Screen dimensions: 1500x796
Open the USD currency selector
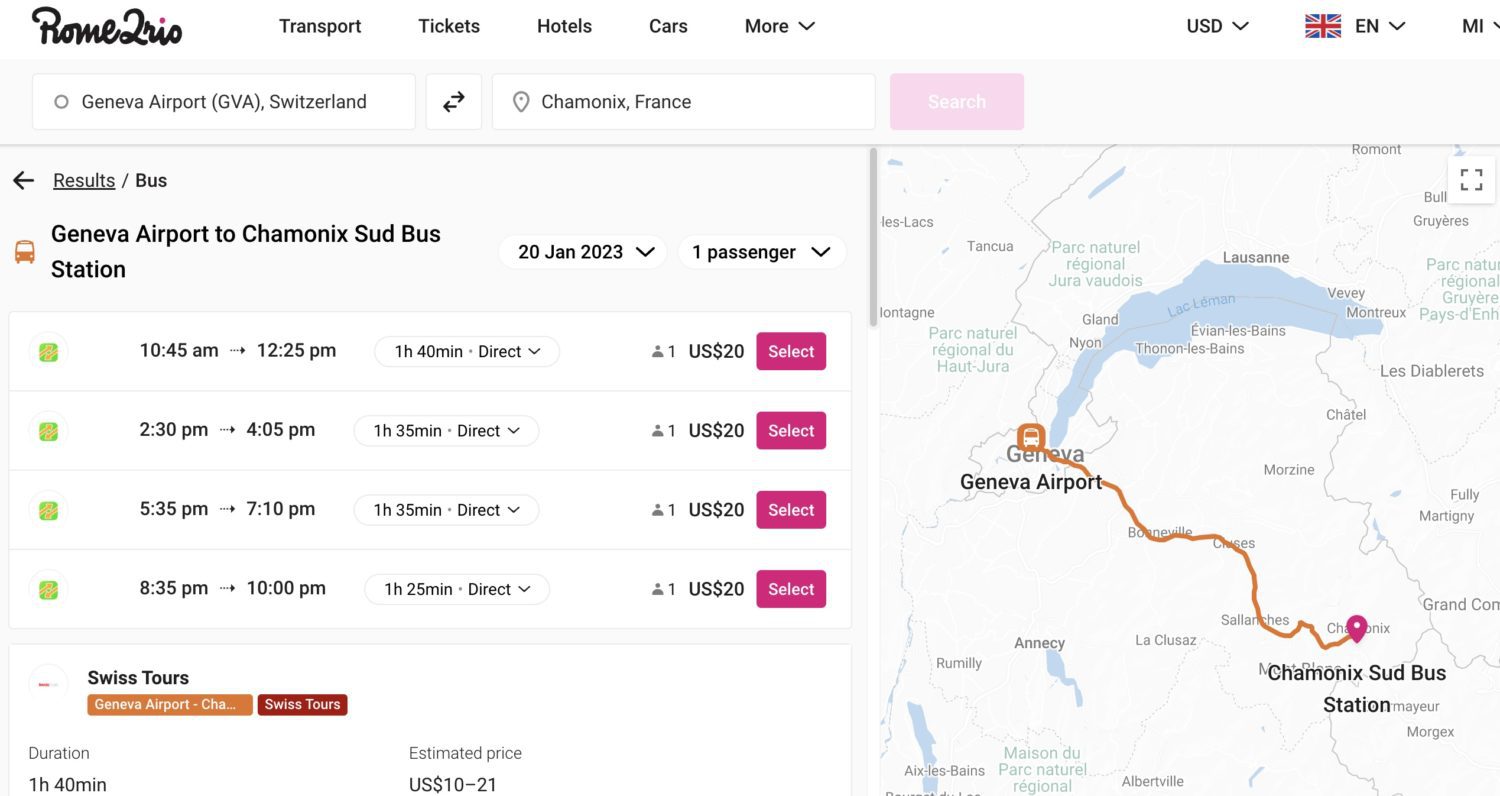click(x=1217, y=27)
